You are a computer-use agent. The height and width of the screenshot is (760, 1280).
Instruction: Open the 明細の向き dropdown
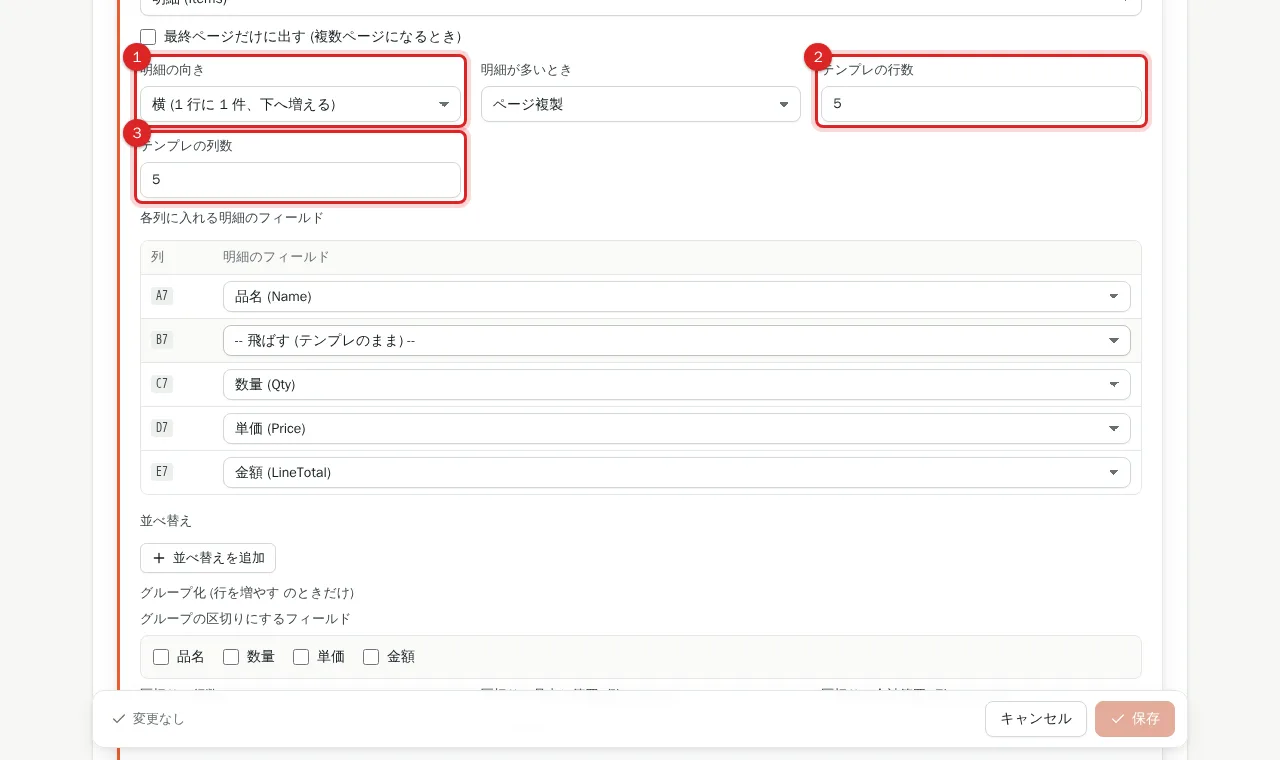[300, 104]
